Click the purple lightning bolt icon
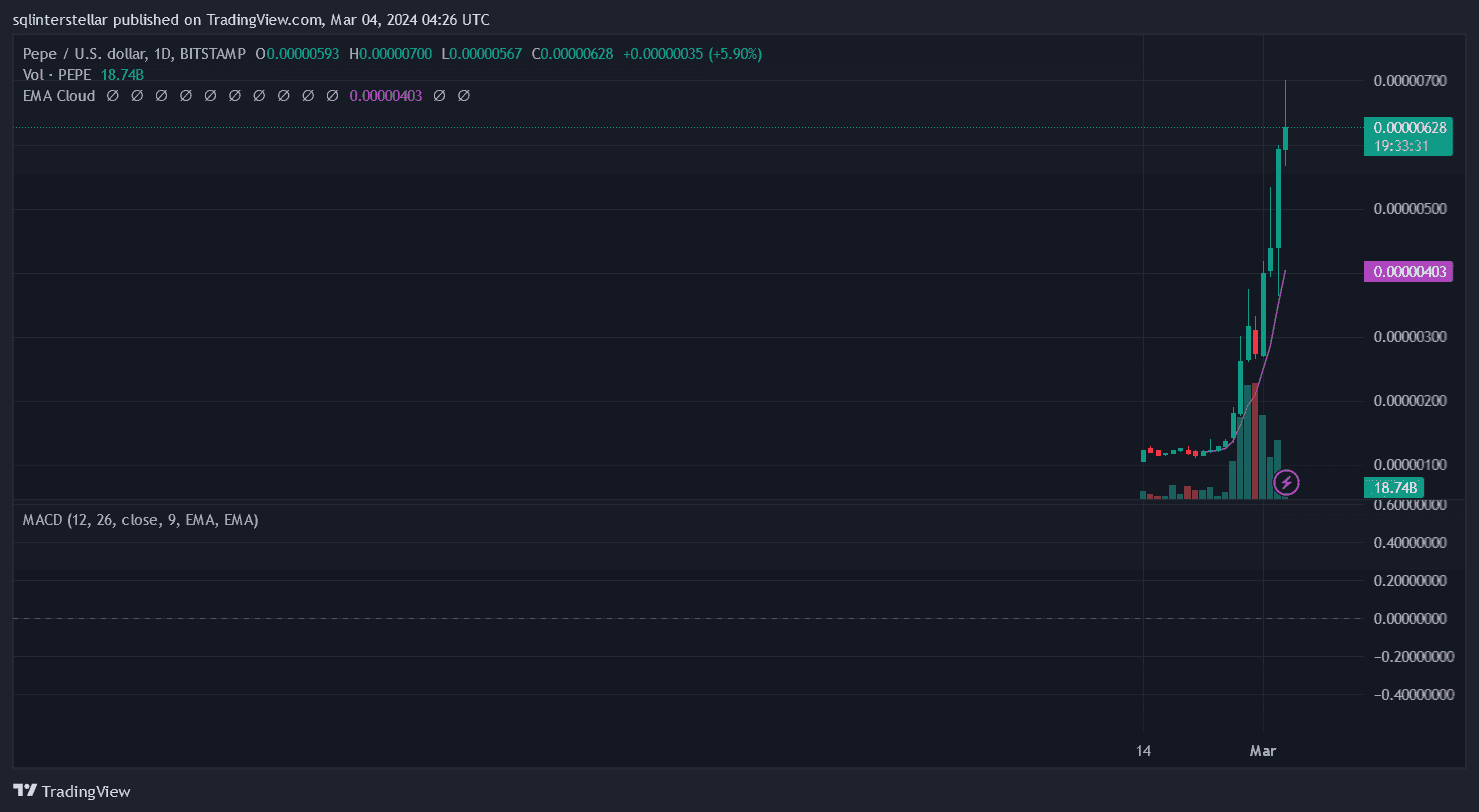The width and height of the screenshot is (1479, 812). point(1287,484)
